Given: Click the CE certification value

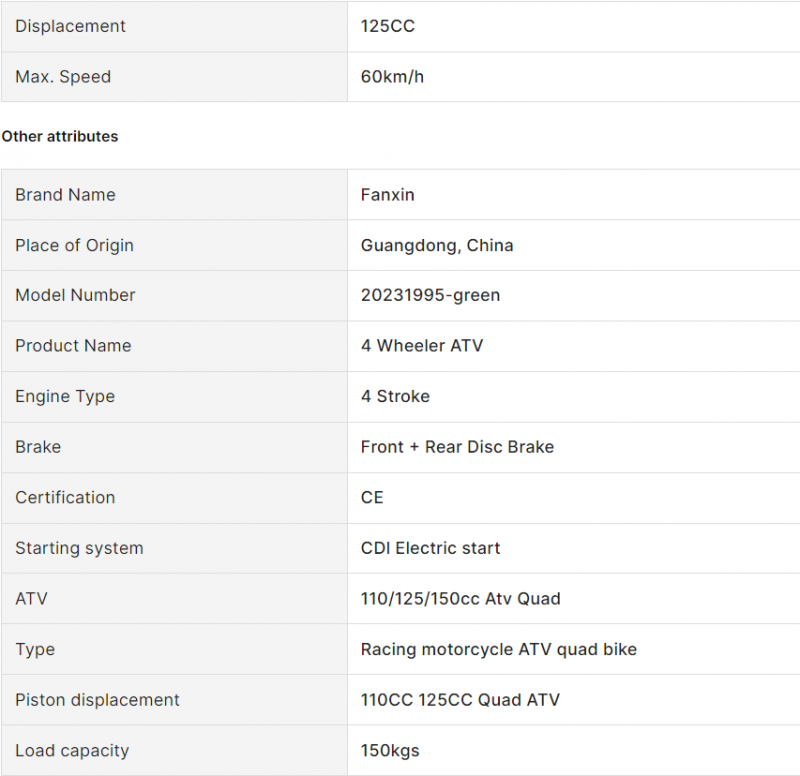Looking at the screenshot, I should (x=372, y=497).
